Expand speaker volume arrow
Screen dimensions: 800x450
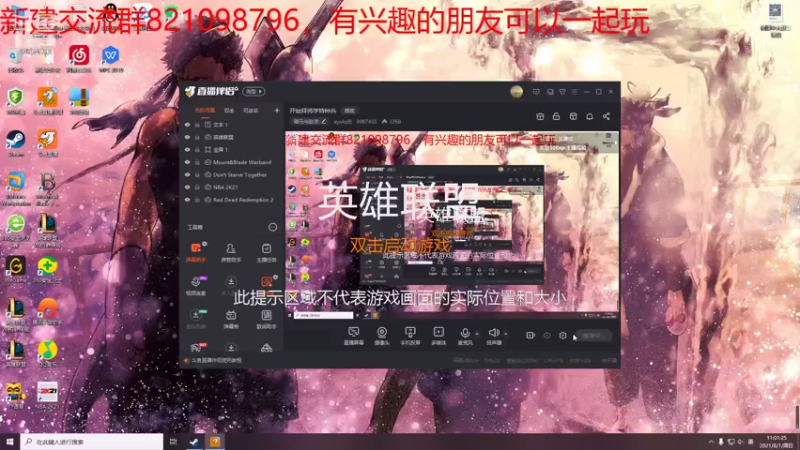pos(506,334)
